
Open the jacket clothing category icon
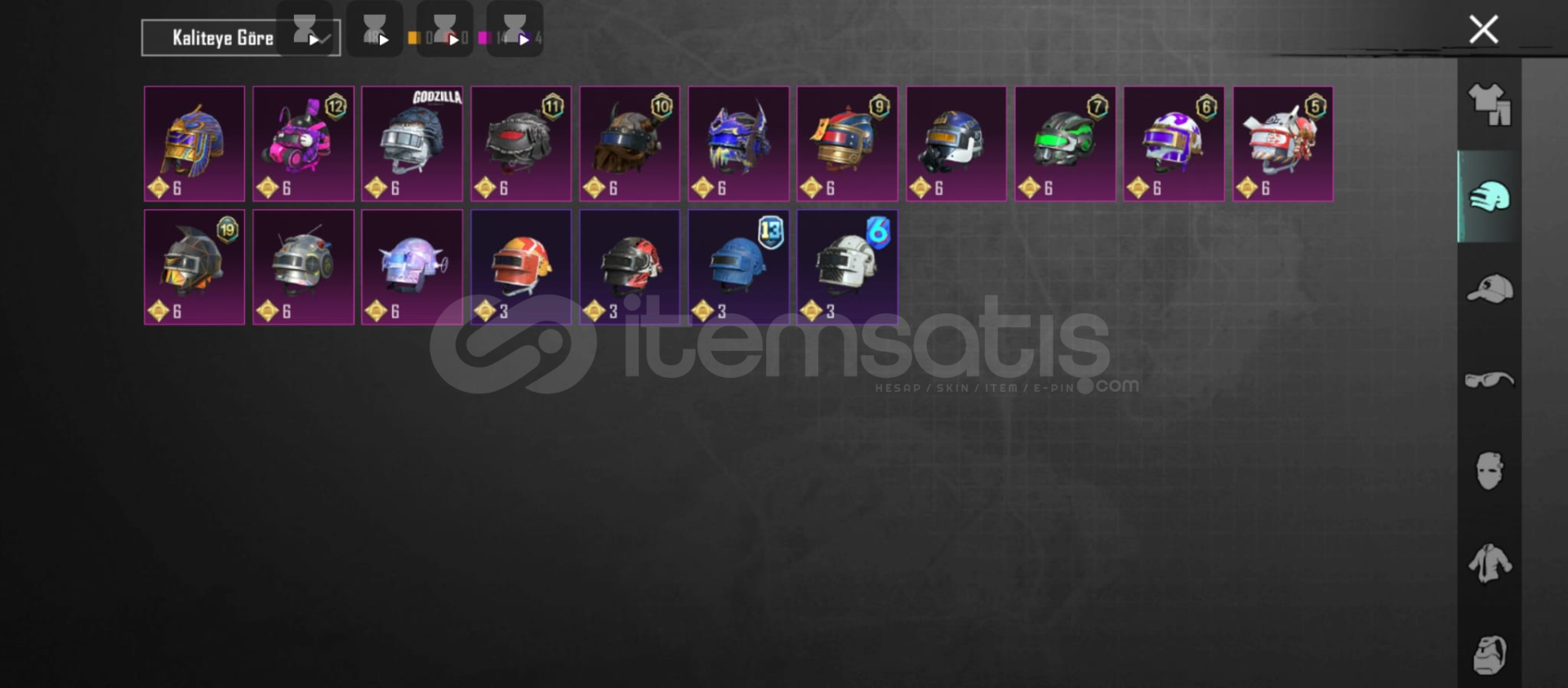(x=1490, y=563)
